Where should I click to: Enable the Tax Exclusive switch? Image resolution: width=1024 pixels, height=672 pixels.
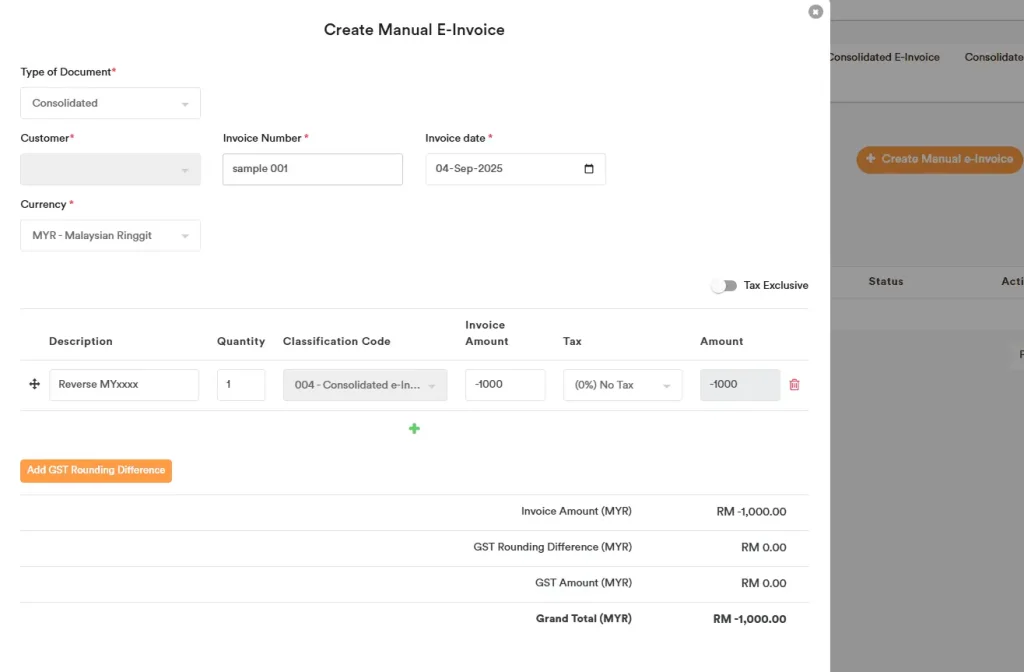[x=723, y=285]
